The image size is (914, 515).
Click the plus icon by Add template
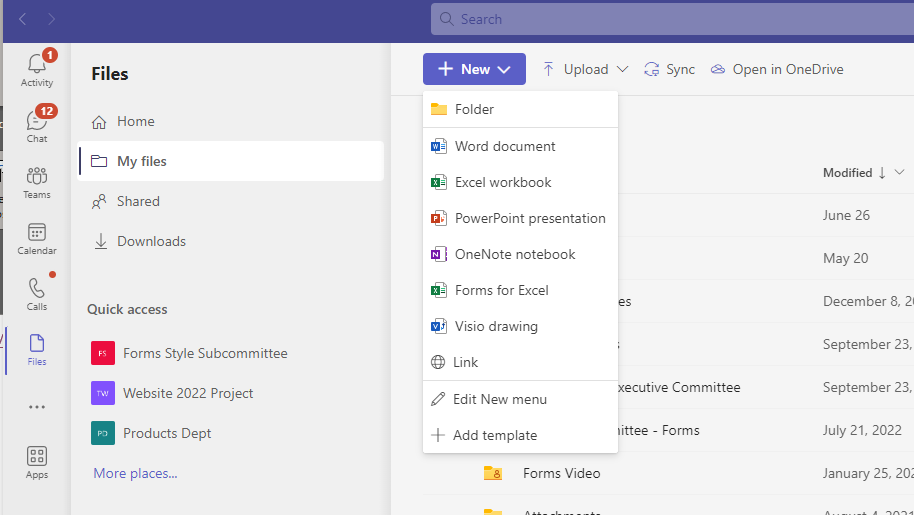point(438,435)
